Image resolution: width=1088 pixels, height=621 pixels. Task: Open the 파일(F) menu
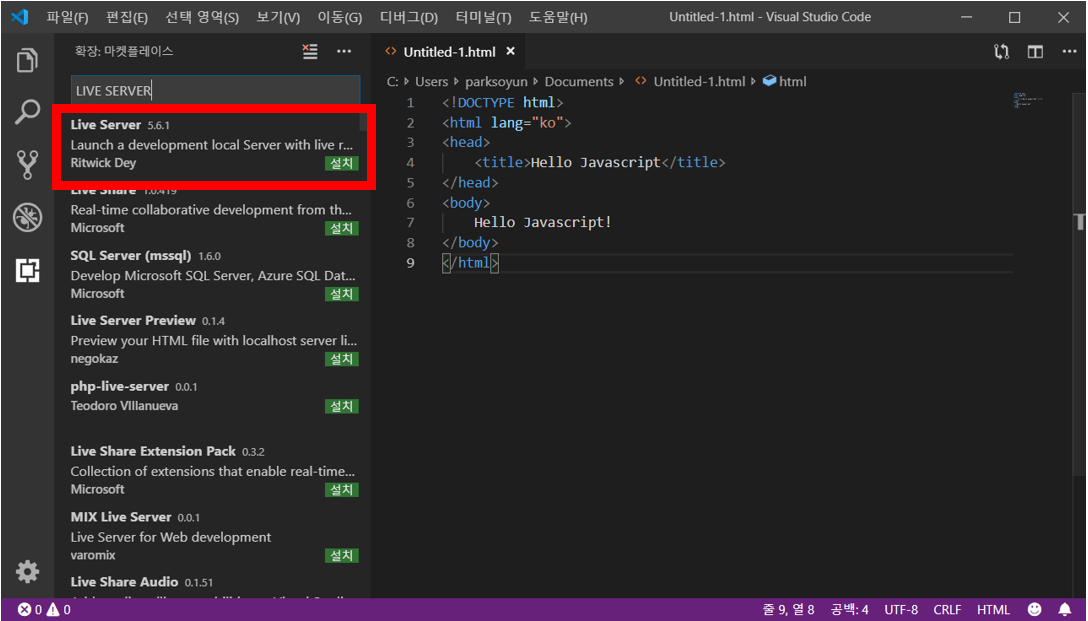coord(67,17)
